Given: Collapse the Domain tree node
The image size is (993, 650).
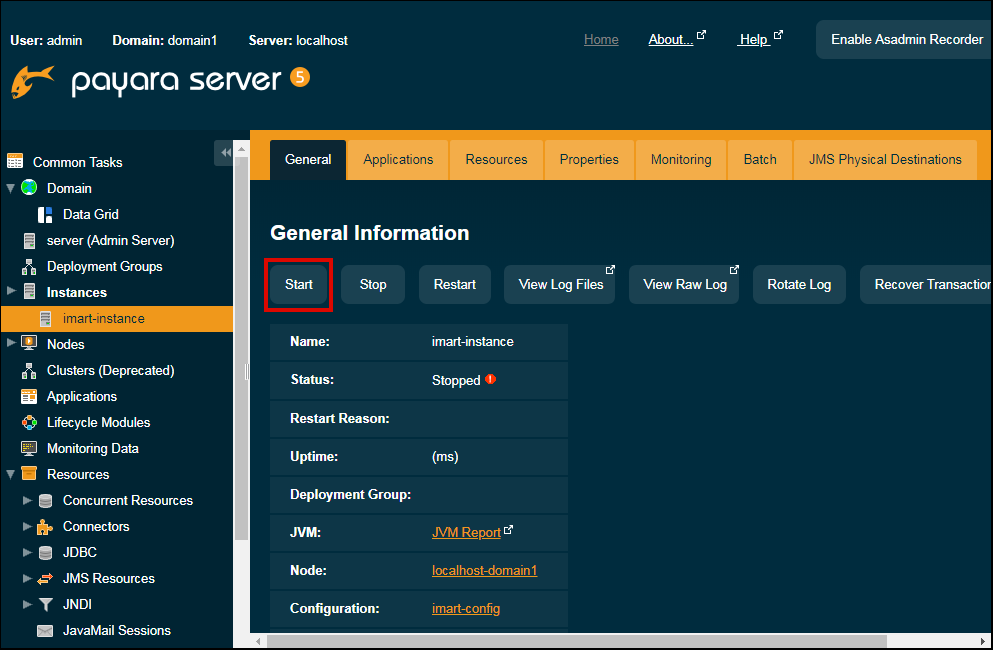Looking at the screenshot, I should point(11,188).
